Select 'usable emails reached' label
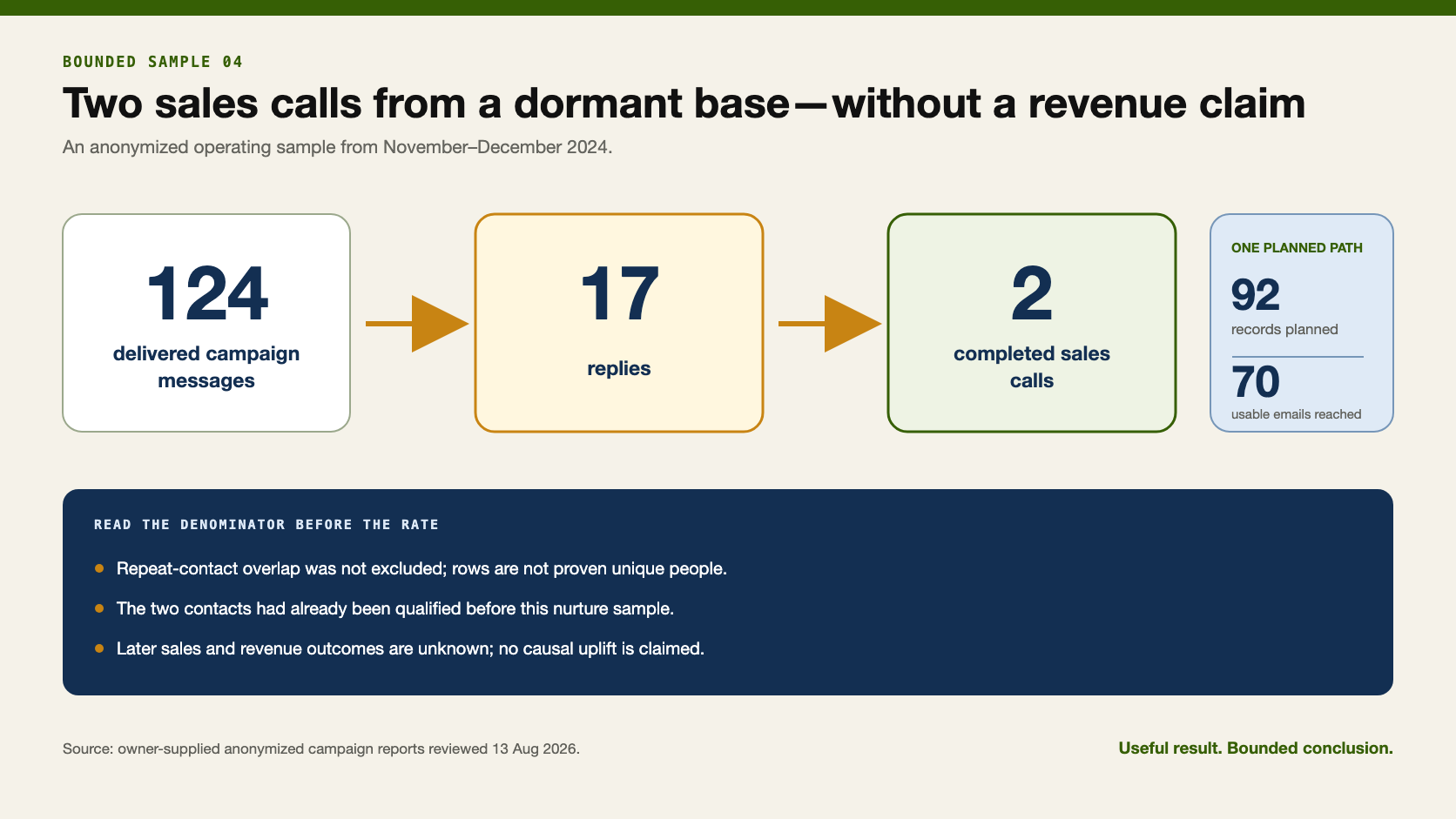The height and width of the screenshot is (819, 1456). (x=1296, y=414)
